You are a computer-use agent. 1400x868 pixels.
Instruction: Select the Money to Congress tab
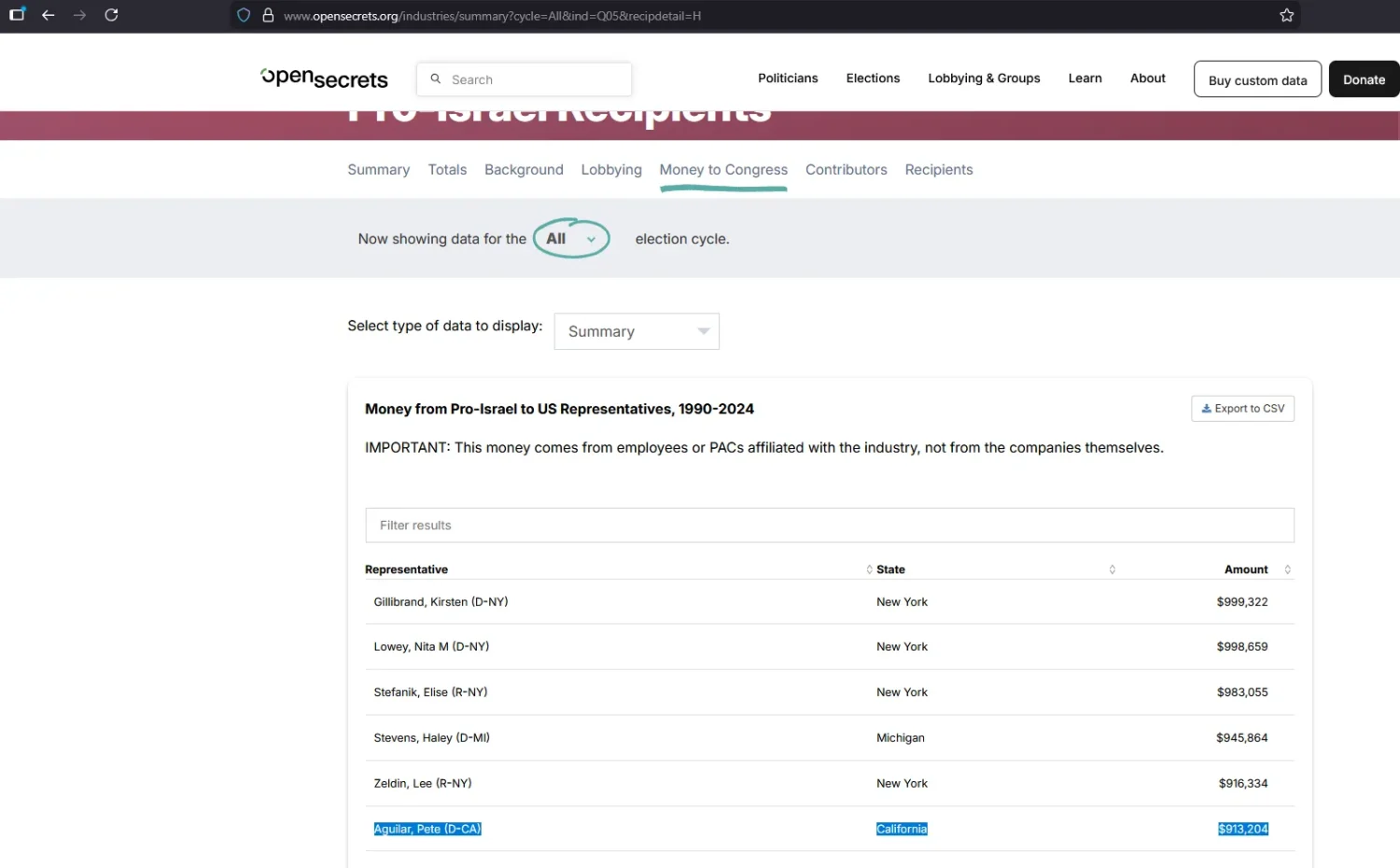coord(723,170)
